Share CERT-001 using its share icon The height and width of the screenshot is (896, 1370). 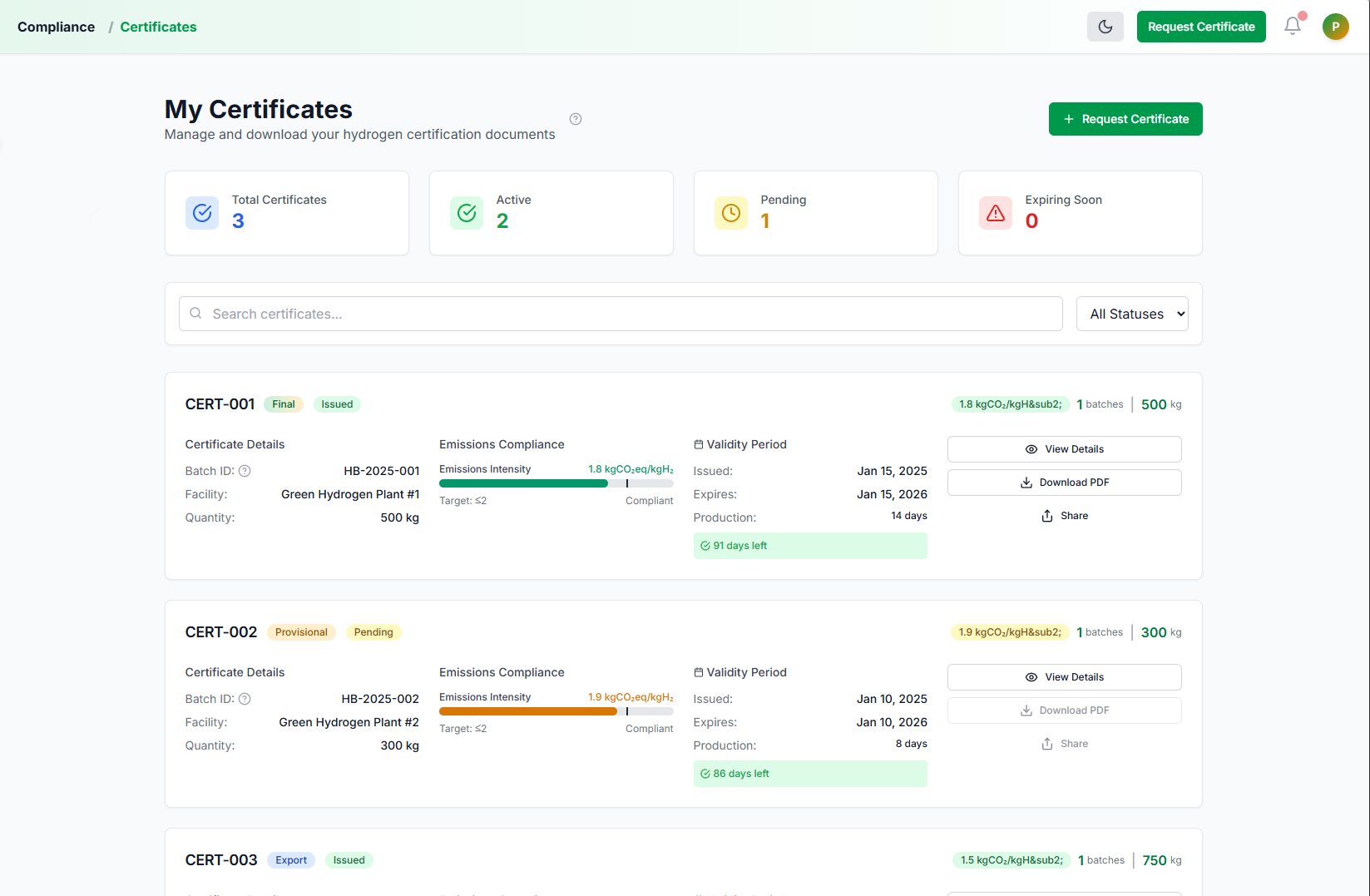coord(1047,516)
